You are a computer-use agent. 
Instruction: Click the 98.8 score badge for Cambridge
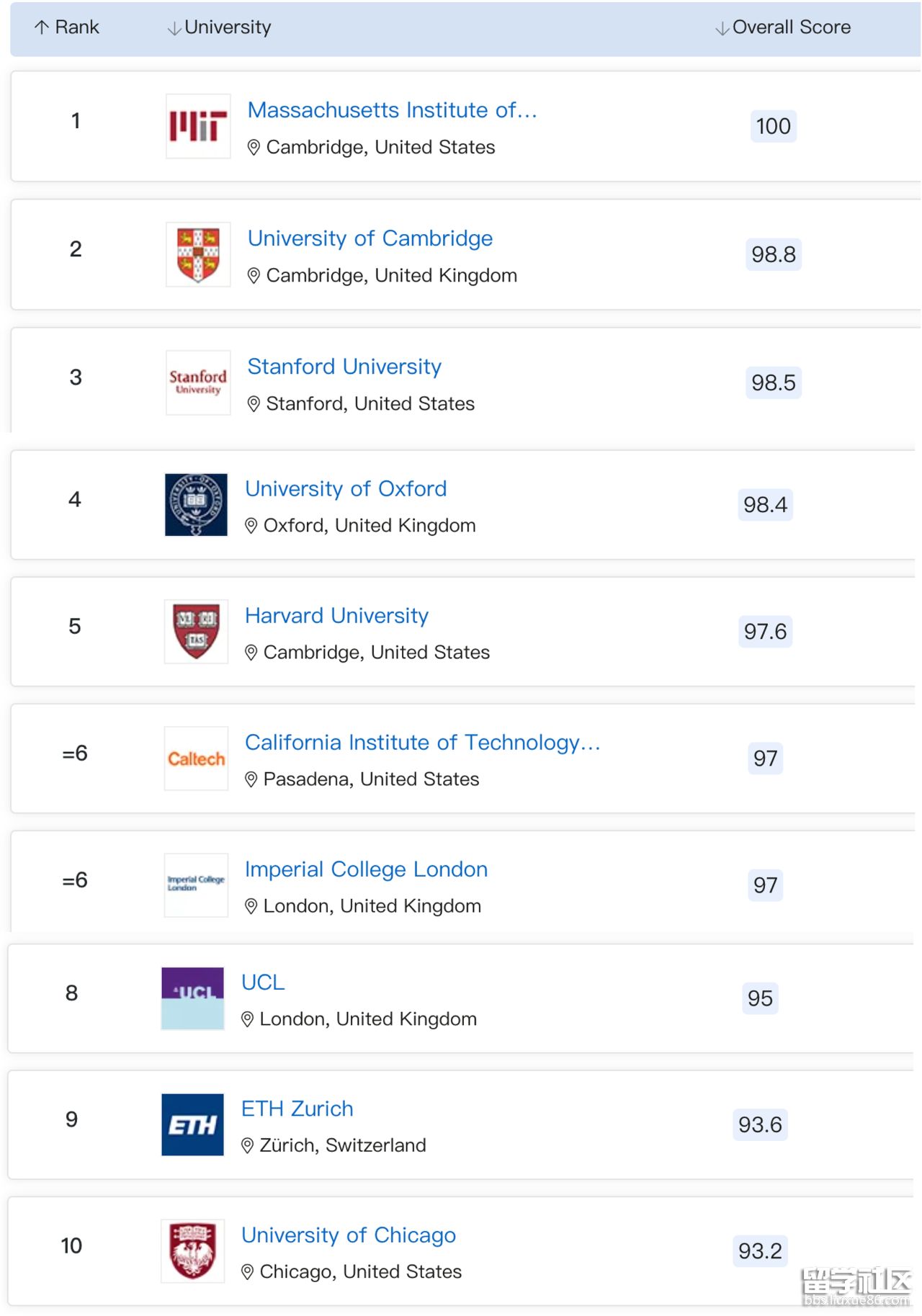(x=774, y=254)
